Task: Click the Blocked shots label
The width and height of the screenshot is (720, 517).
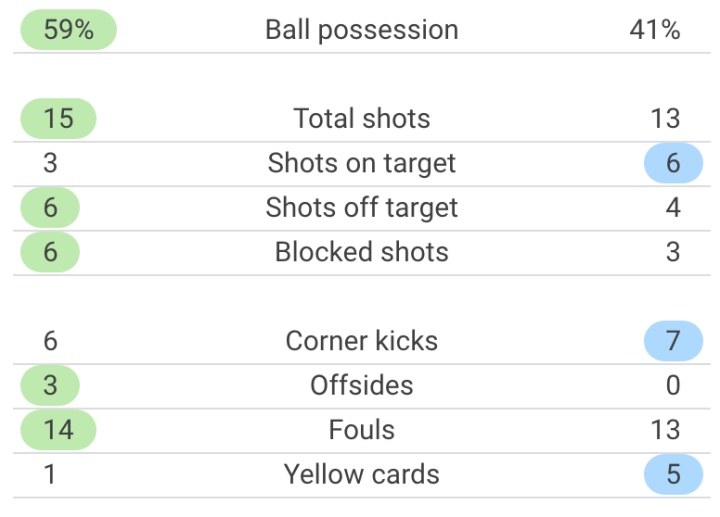Action: pyautogui.click(x=361, y=252)
